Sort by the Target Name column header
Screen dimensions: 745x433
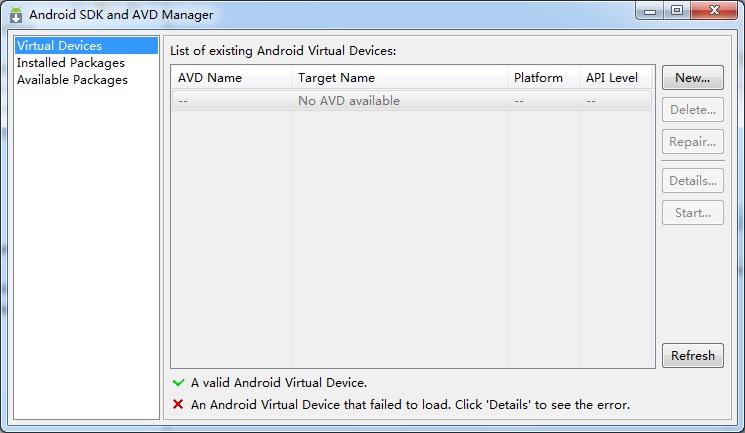[x=399, y=77]
